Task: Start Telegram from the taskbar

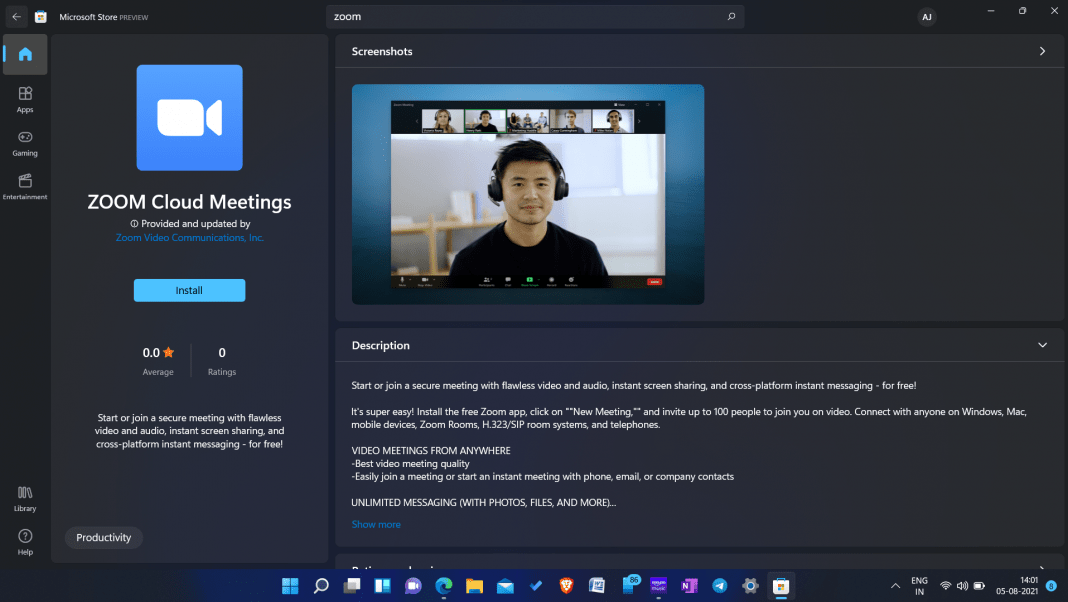Action: pyautogui.click(x=720, y=586)
